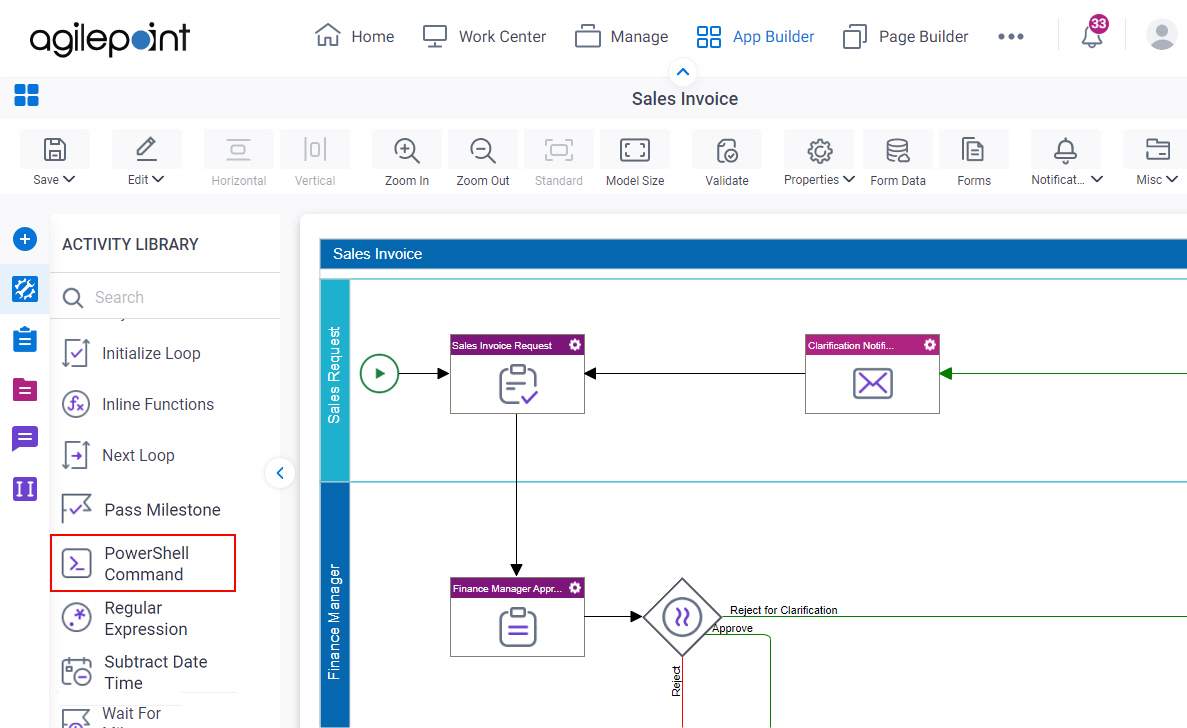Collapse the Activity Library panel arrow
Image resolution: width=1187 pixels, height=728 pixels.
[x=280, y=473]
